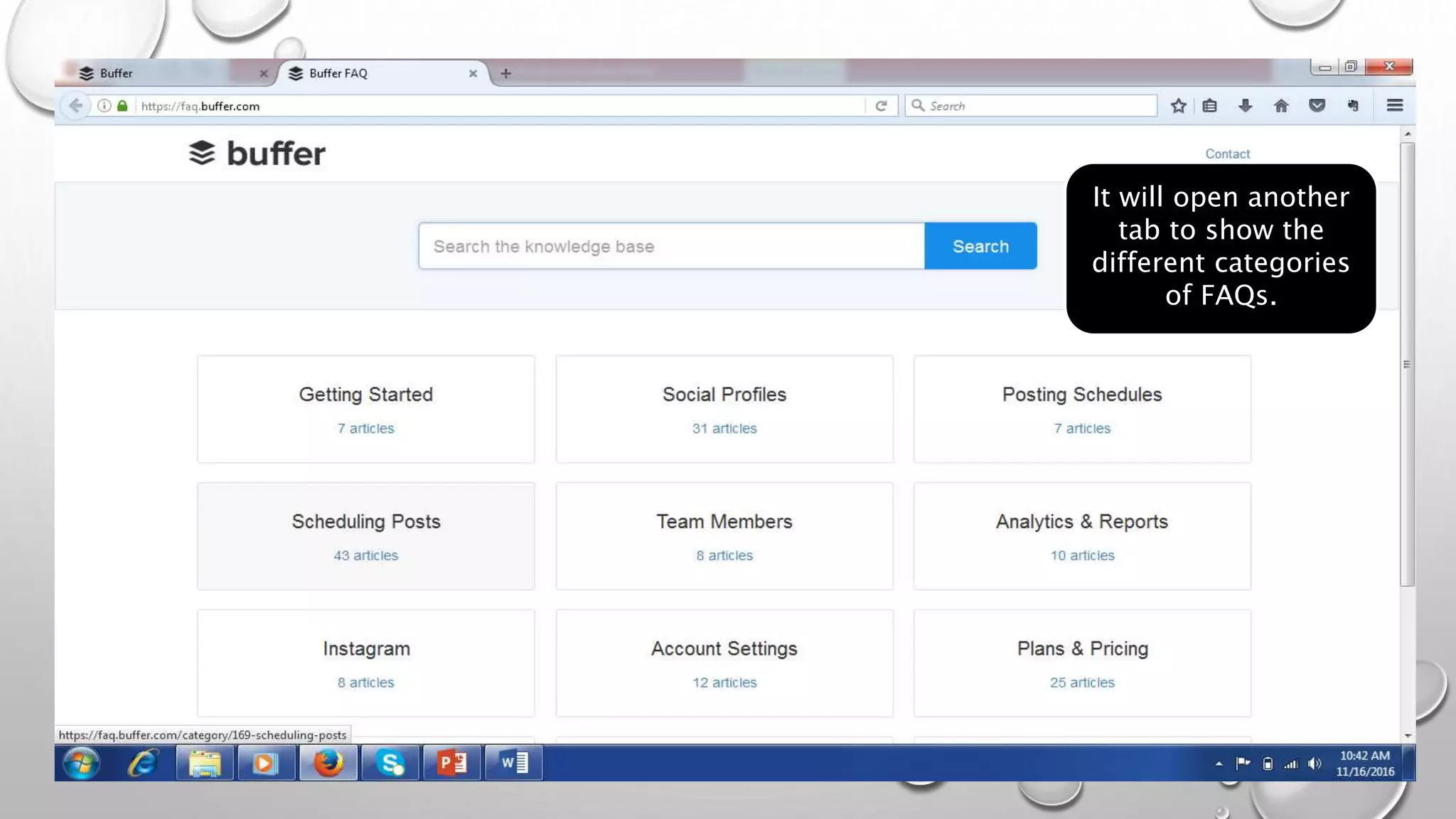Click the battery icon in system tray
The image size is (1456, 819).
pos(1268,764)
